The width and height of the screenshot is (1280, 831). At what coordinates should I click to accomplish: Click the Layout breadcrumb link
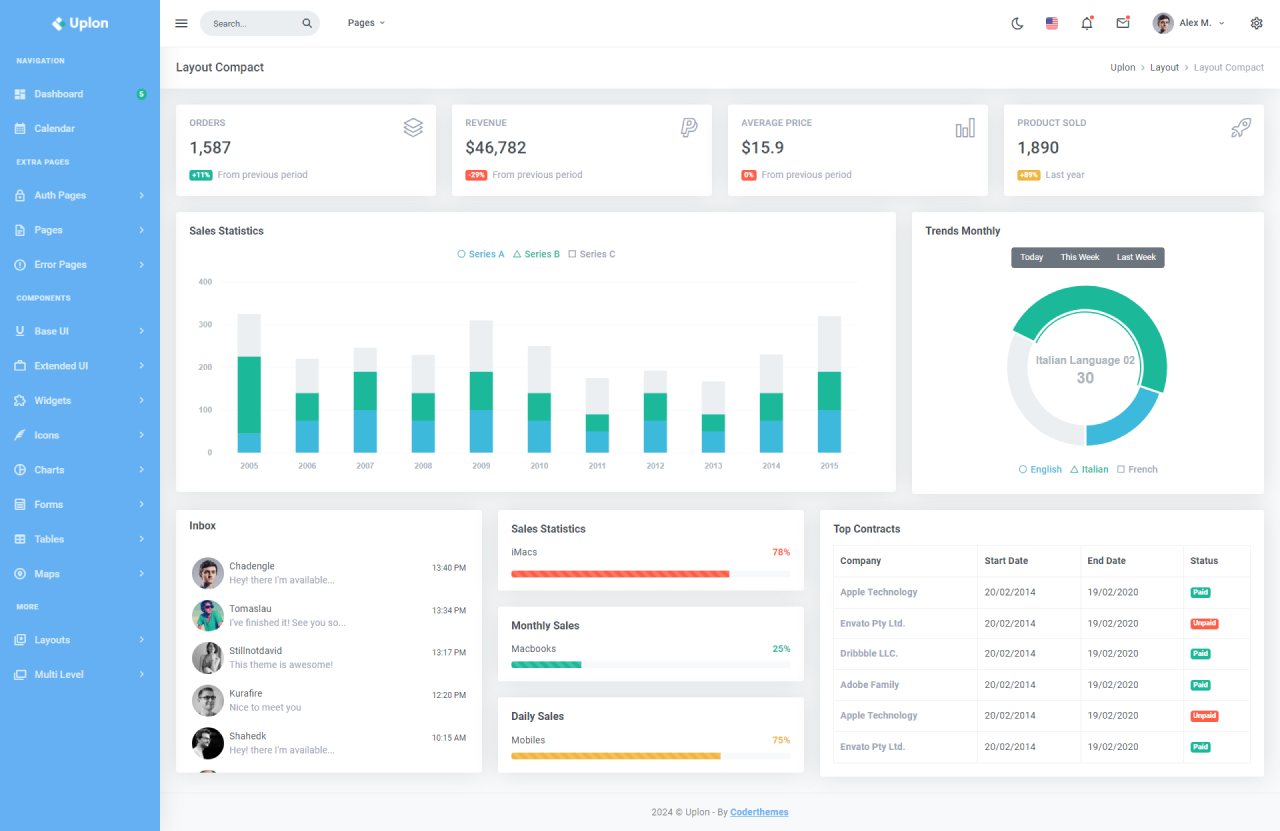(x=1164, y=67)
